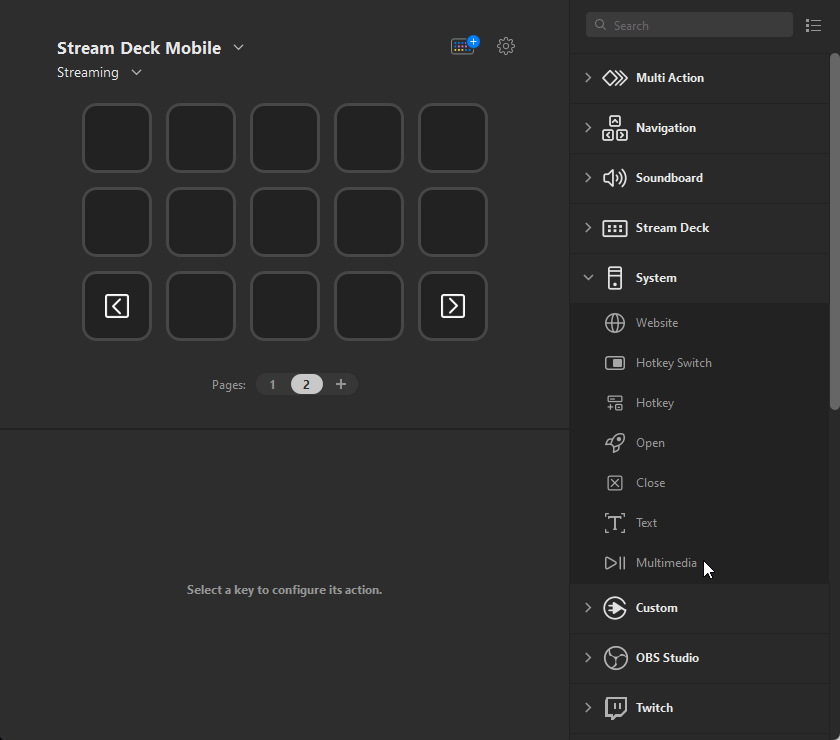Select the Open action rocket icon

pyautogui.click(x=615, y=443)
